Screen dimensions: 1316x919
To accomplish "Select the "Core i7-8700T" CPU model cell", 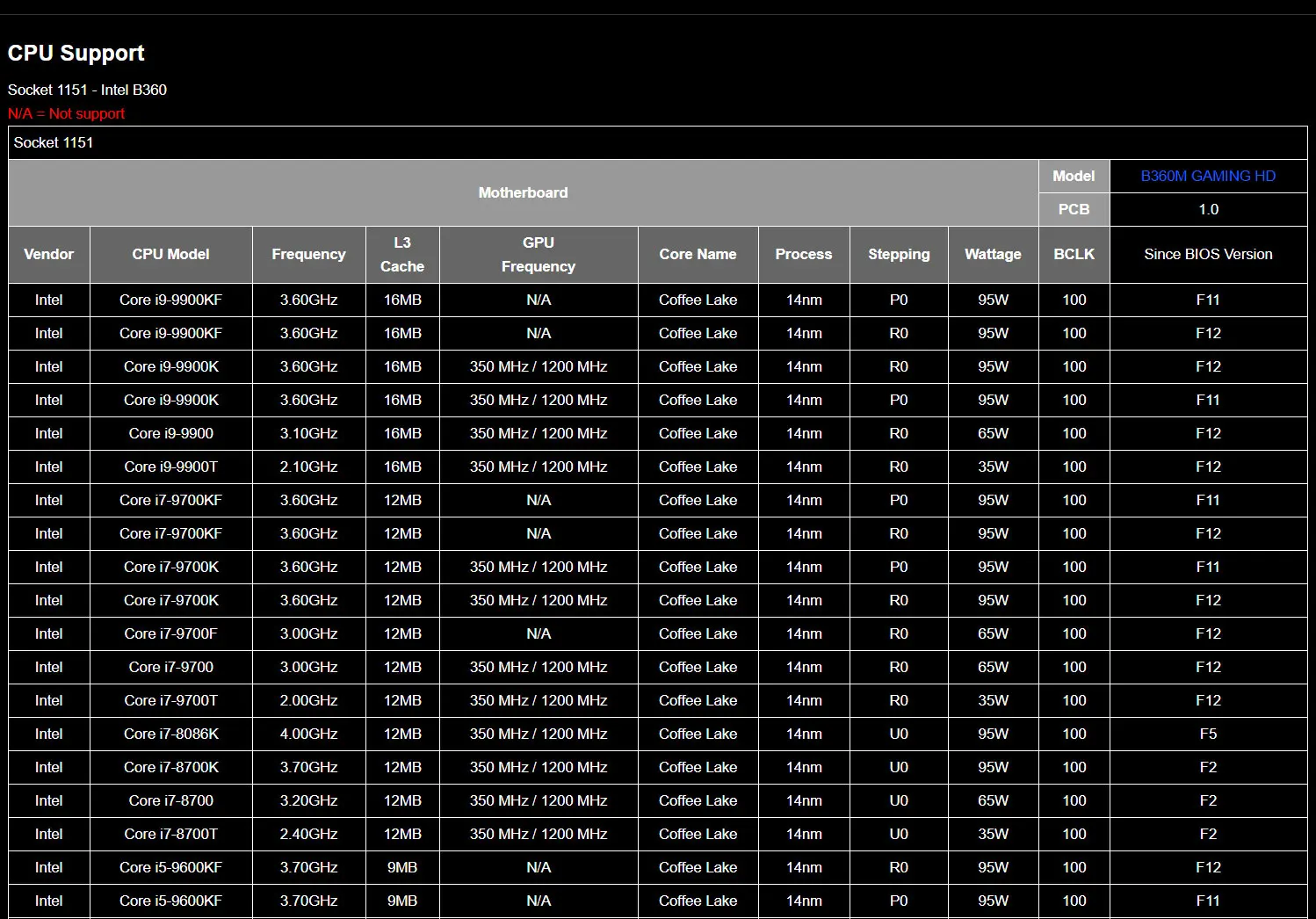I will coord(171,834).
